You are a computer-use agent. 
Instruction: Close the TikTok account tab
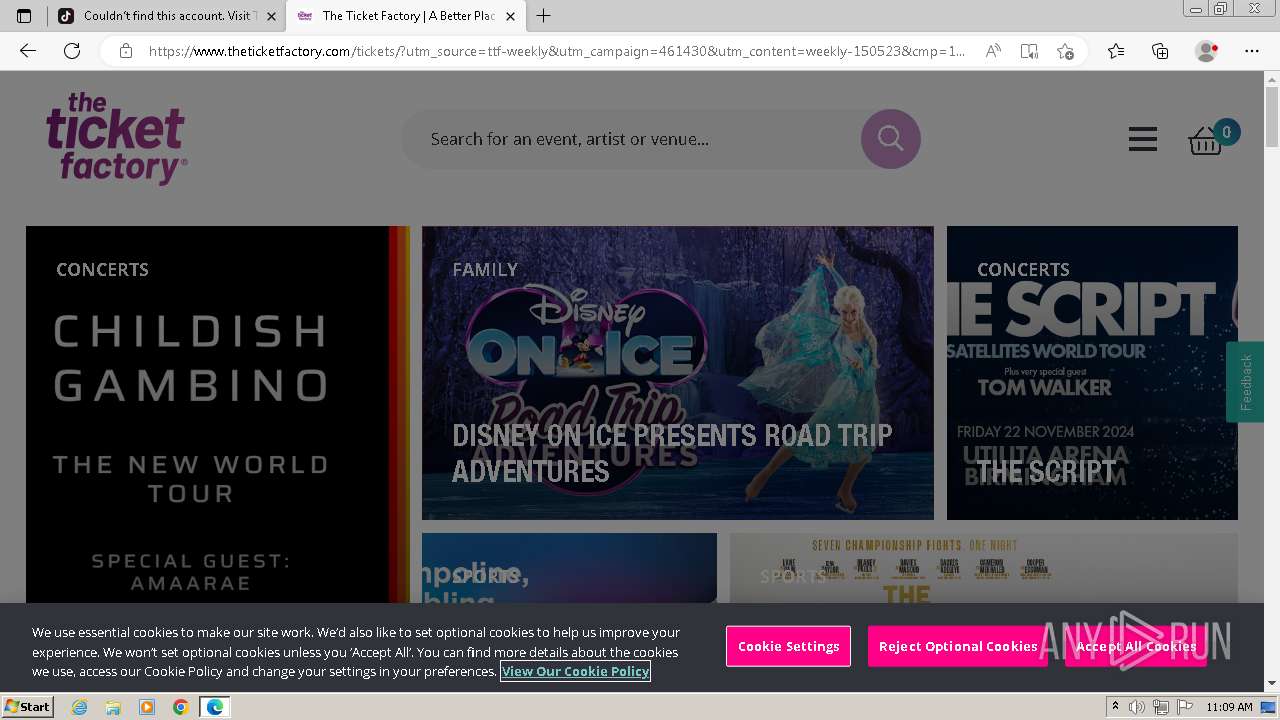[x=271, y=16]
